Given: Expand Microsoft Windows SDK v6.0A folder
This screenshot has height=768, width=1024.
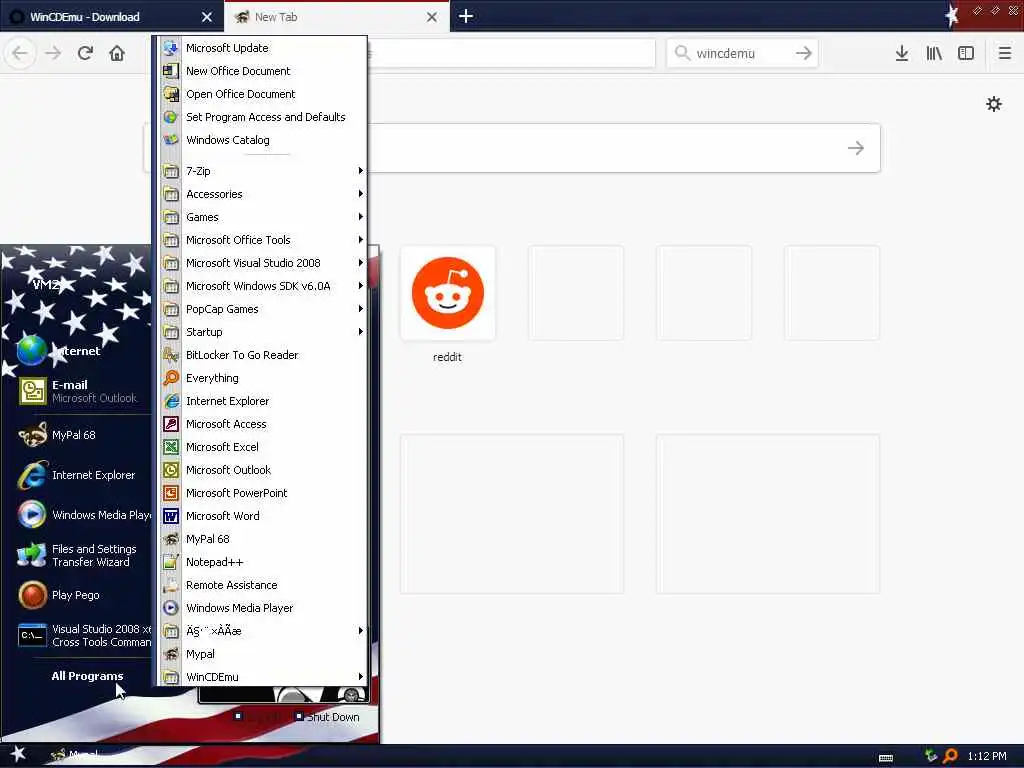Looking at the screenshot, I should pos(263,286).
